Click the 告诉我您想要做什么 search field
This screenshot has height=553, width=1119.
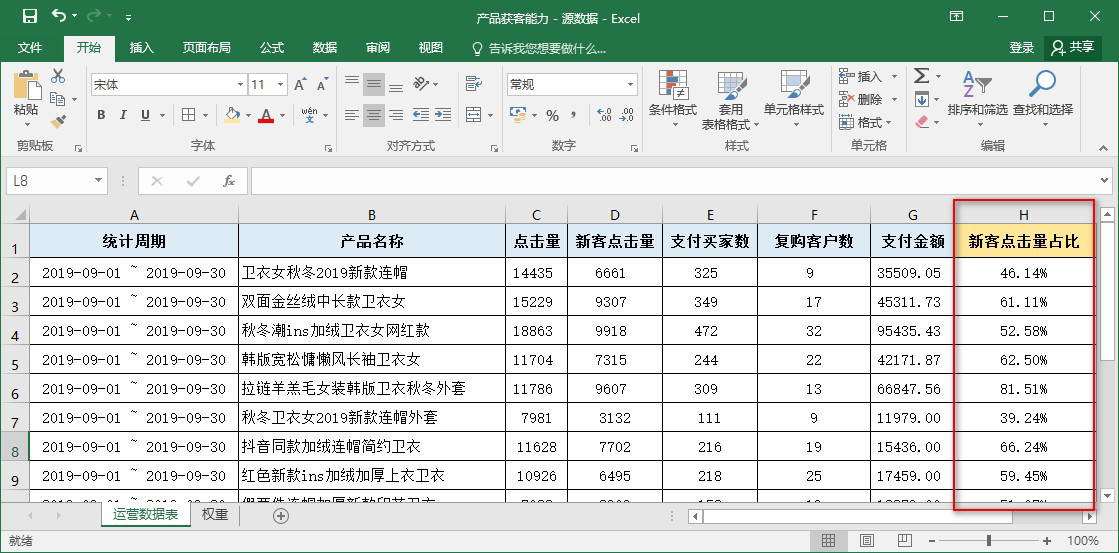pyautogui.click(x=539, y=49)
